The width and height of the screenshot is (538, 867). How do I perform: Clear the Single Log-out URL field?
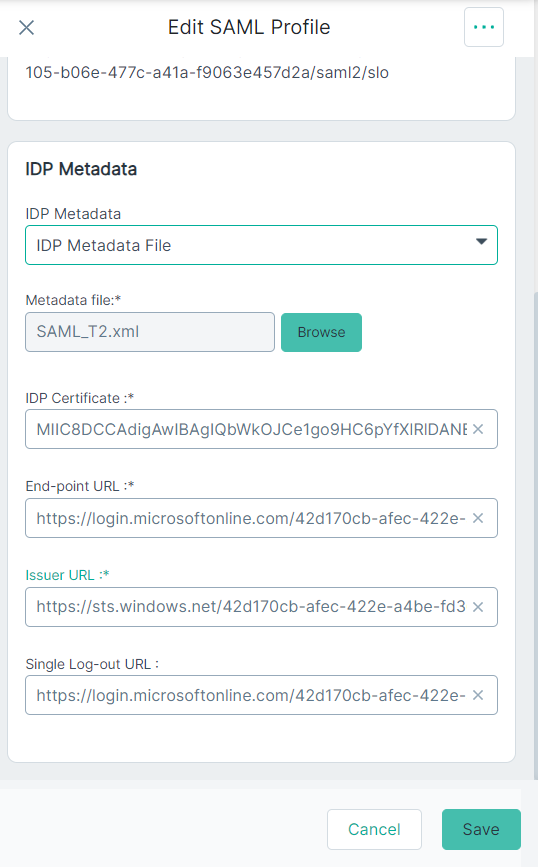[x=478, y=695]
